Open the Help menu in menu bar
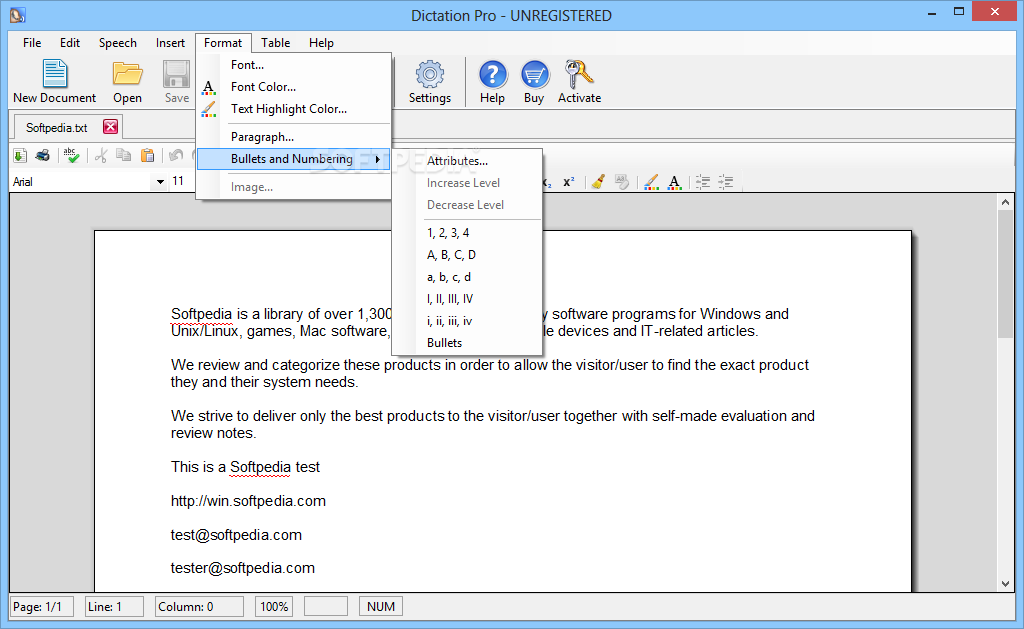 click(x=321, y=42)
